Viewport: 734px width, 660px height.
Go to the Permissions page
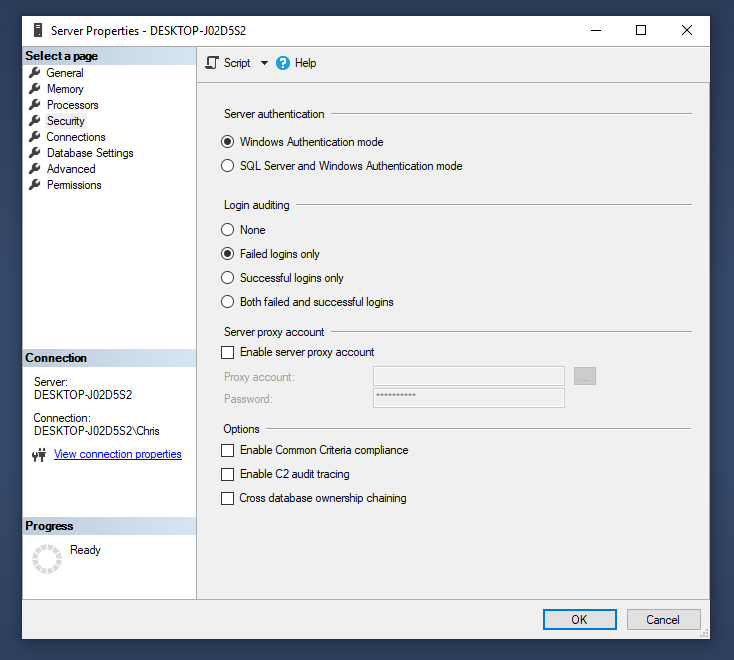pyautogui.click(x=74, y=185)
